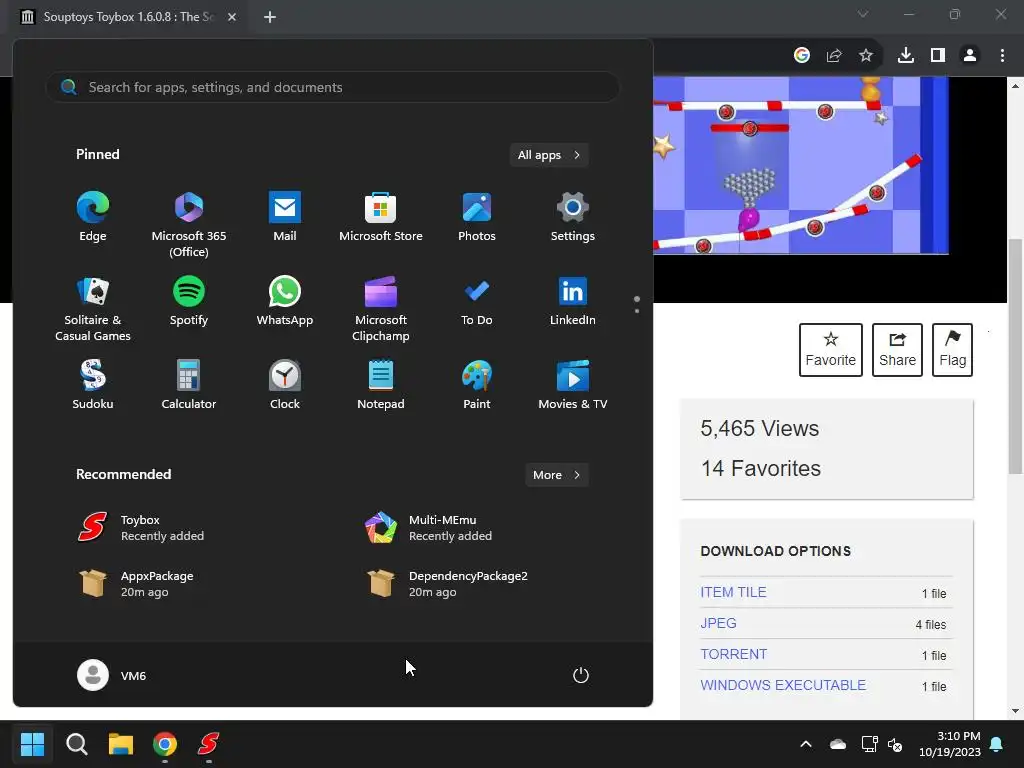Show More recommended items

557,475
